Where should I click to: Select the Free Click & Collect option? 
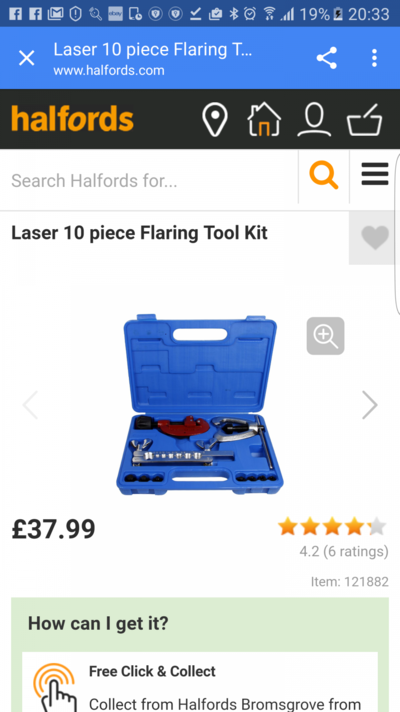point(200,682)
